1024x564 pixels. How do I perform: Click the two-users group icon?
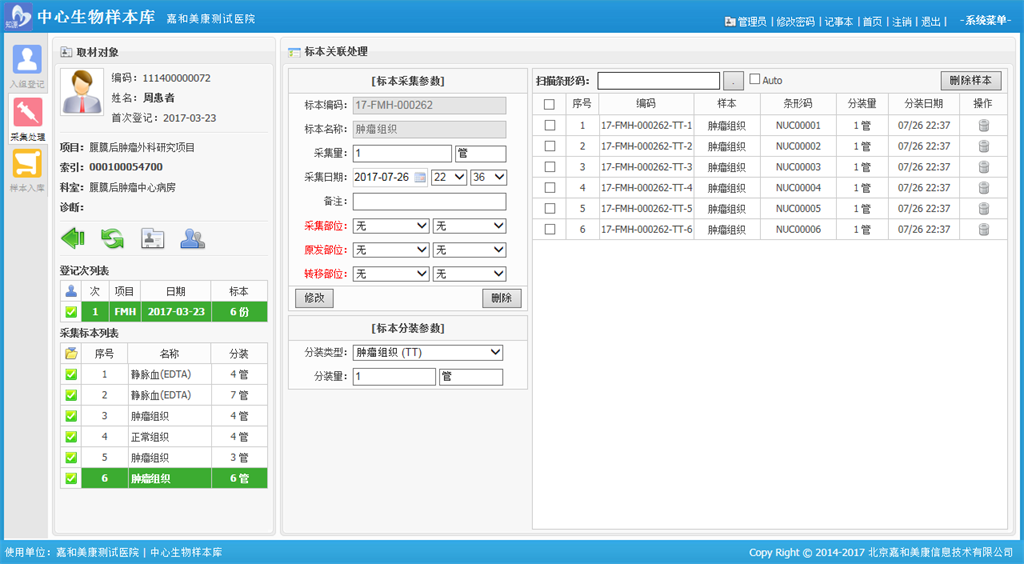(x=192, y=238)
